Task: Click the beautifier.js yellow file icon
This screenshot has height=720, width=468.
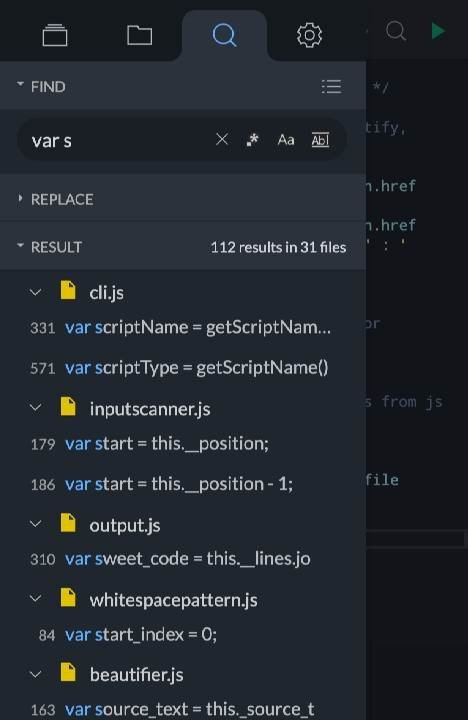Action: click(68, 673)
